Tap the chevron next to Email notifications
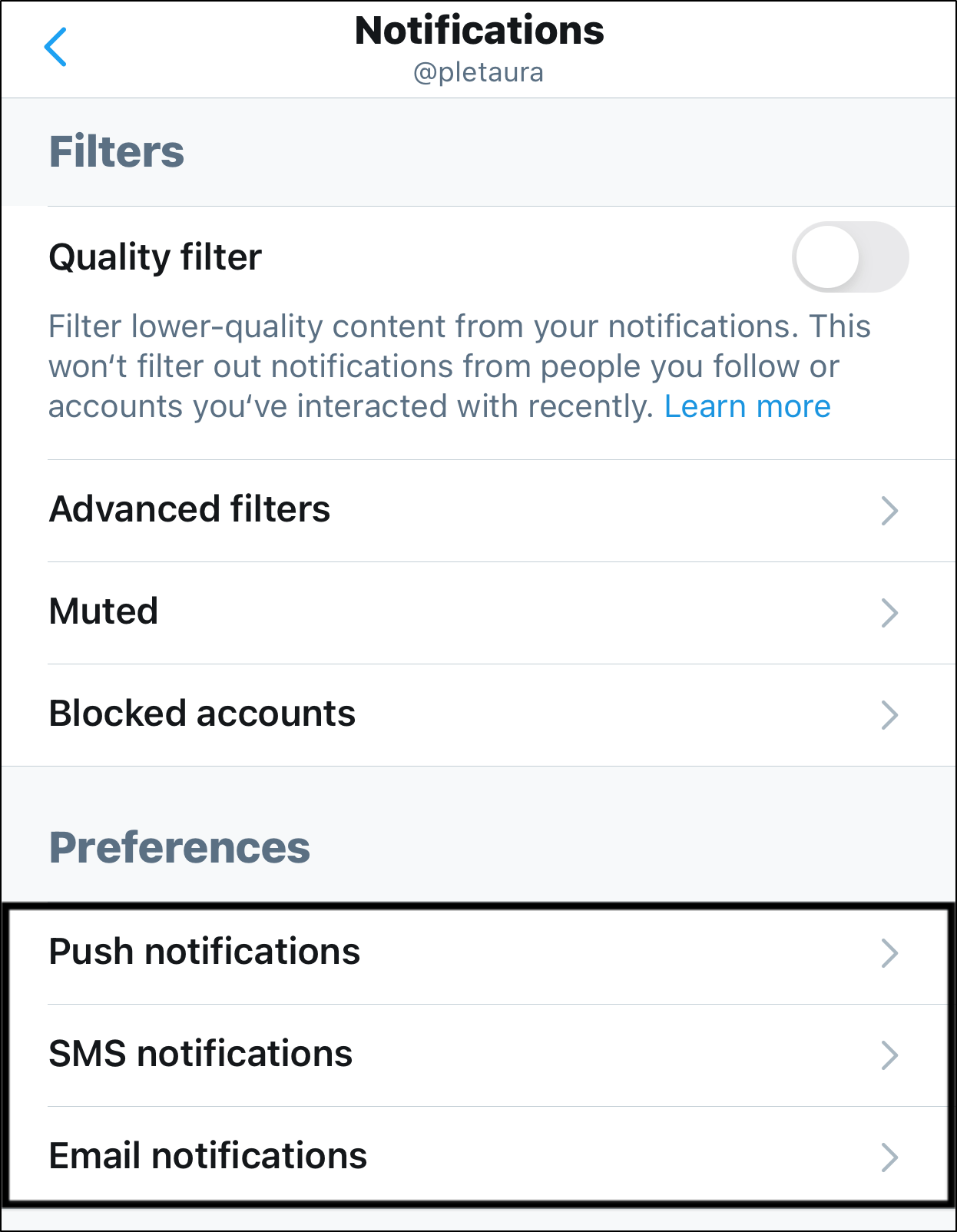 [x=889, y=1157]
